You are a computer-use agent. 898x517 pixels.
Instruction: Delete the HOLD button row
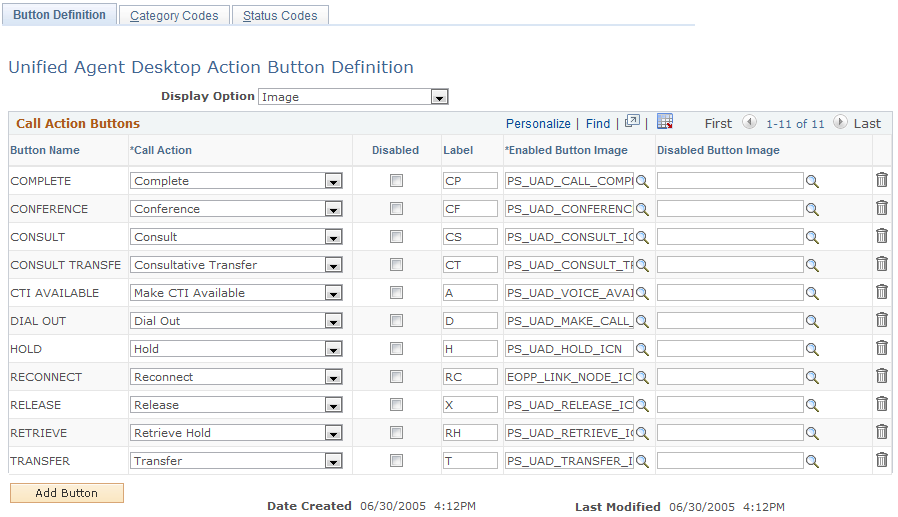click(882, 348)
